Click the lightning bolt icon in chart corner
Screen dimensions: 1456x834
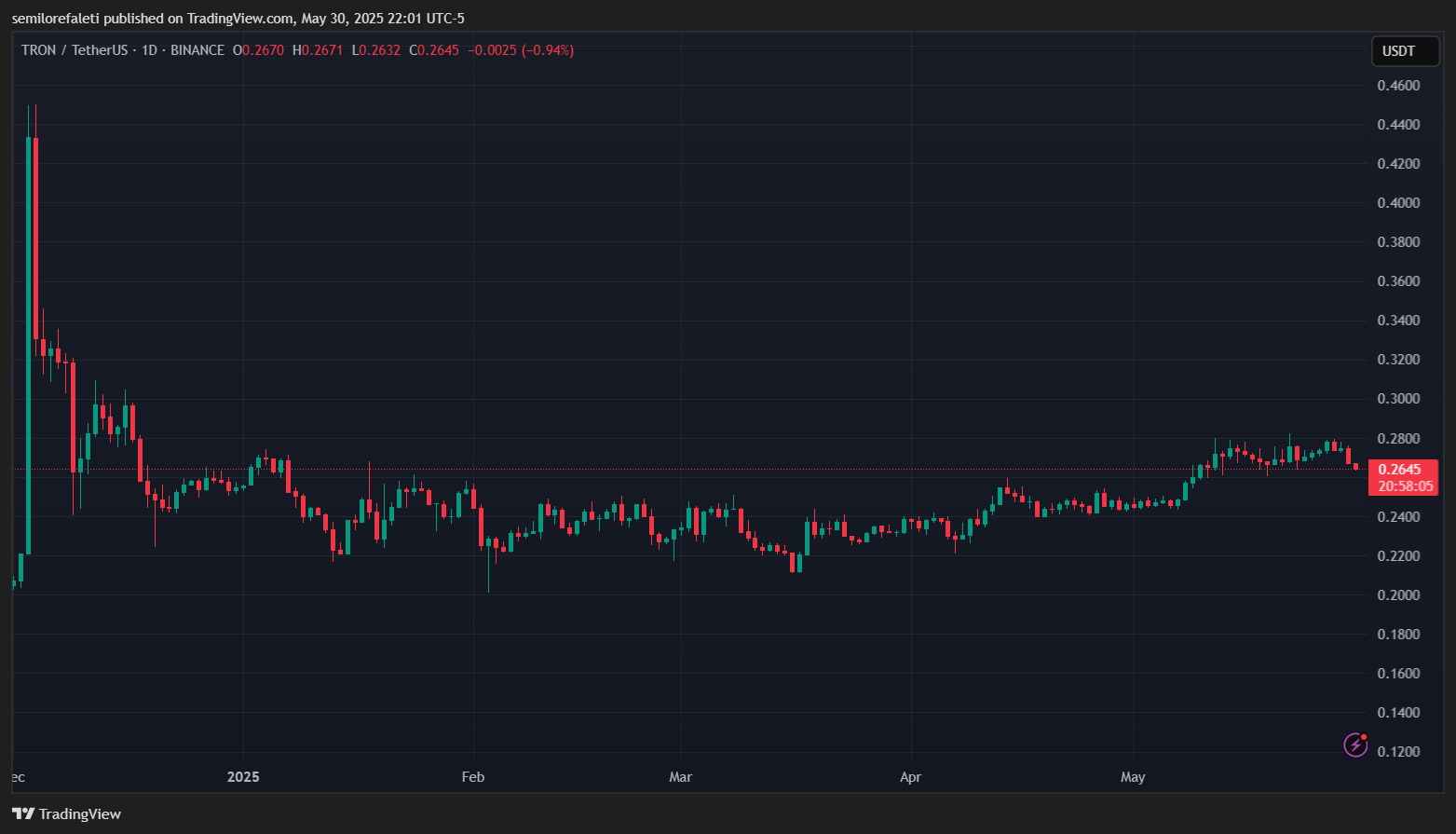point(1354,745)
